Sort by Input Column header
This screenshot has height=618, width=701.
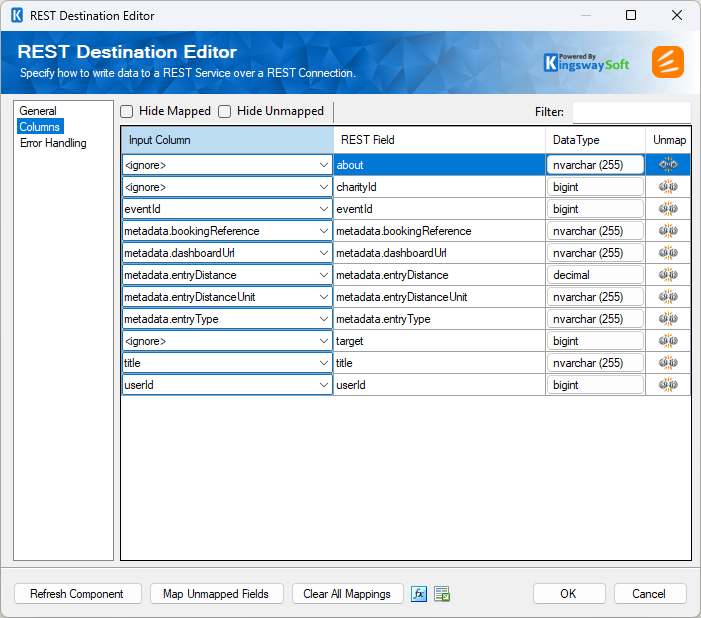(228, 140)
